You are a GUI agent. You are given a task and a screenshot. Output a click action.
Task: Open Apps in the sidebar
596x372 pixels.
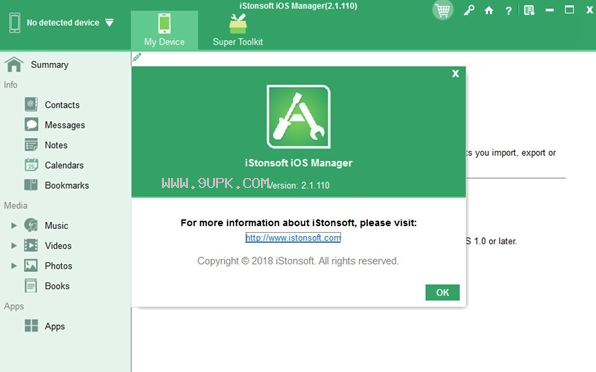[x=54, y=326]
